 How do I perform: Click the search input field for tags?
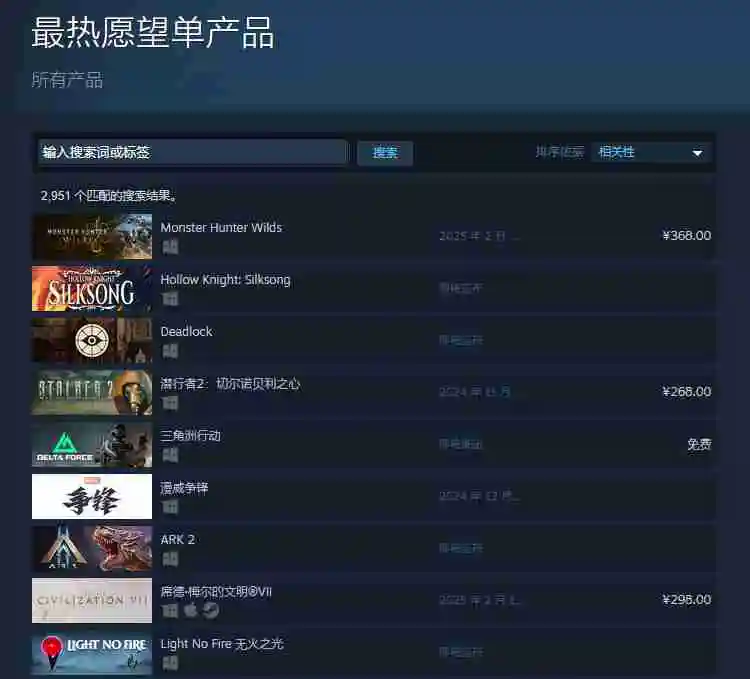point(193,153)
